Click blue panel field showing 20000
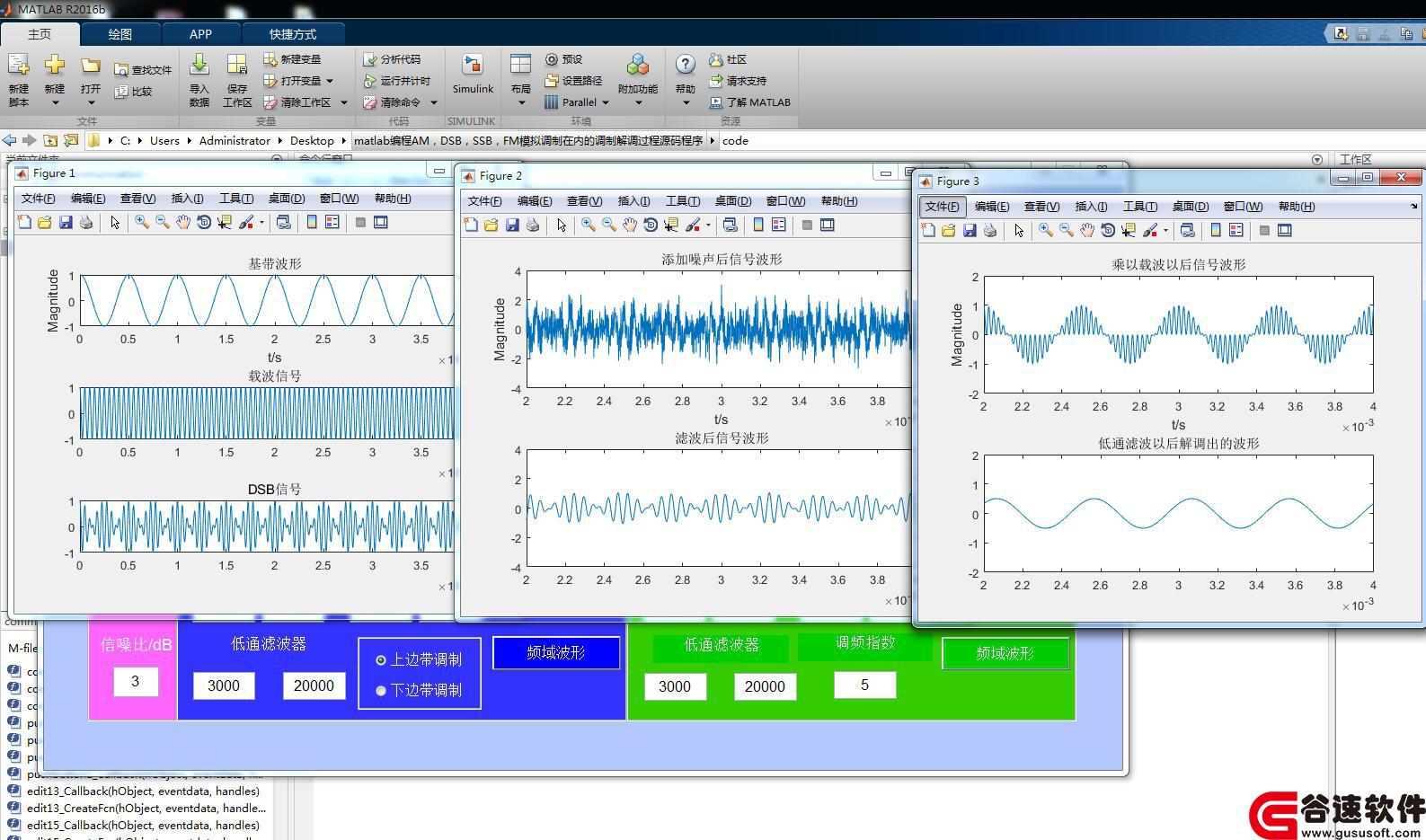1426x840 pixels. [x=314, y=686]
